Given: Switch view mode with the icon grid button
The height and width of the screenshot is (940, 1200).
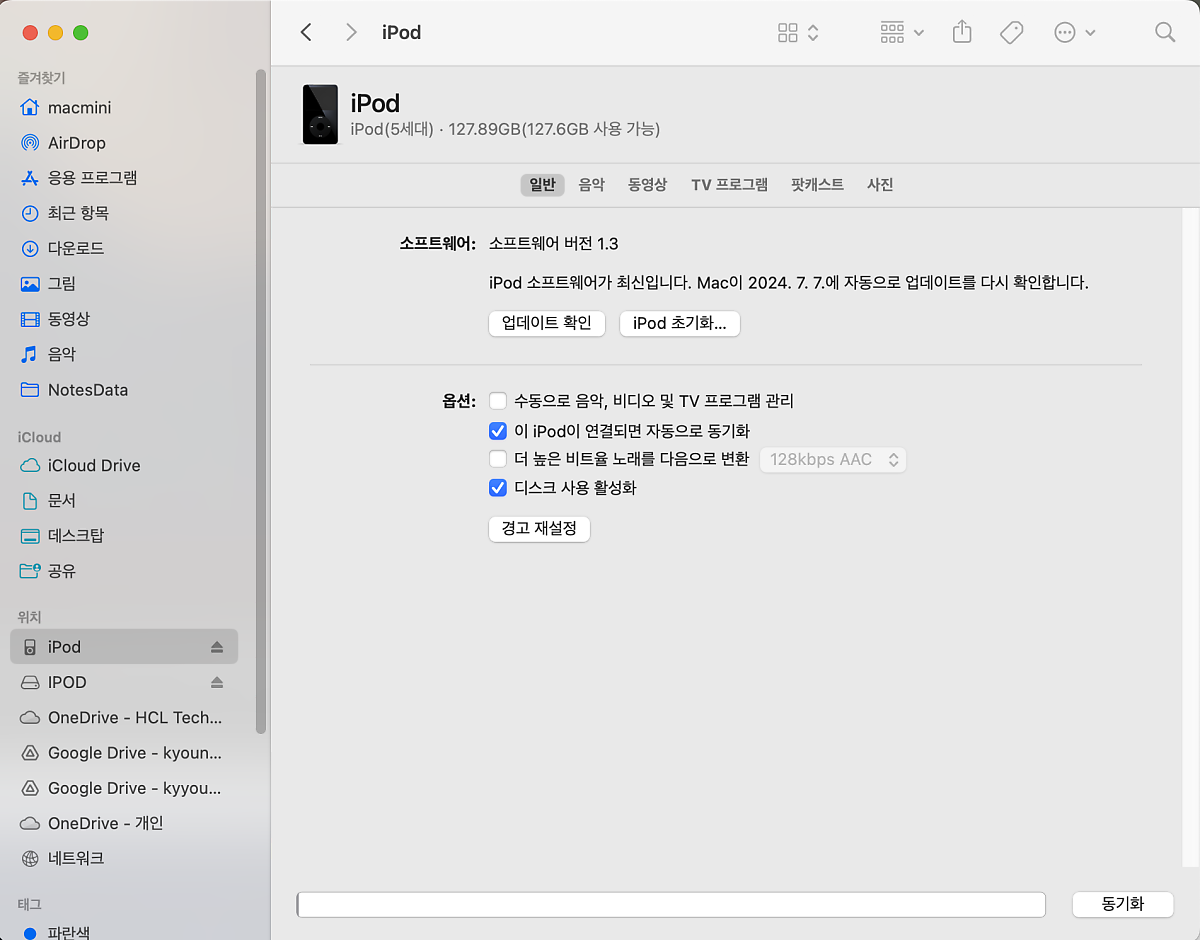Looking at the screenshot, I should [x=798, y=33].
